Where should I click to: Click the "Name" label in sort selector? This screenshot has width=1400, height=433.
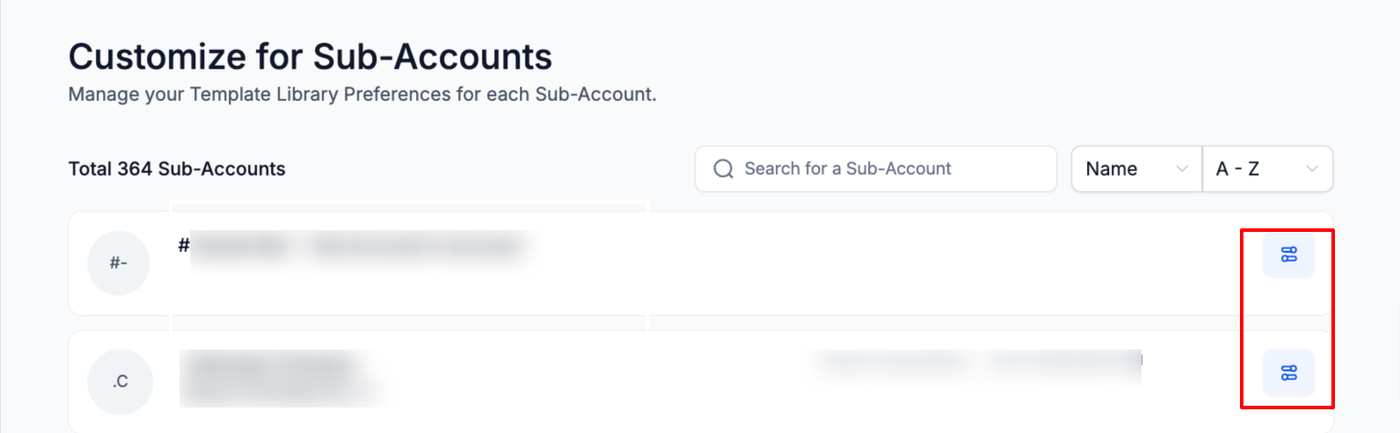(1111, 169)
